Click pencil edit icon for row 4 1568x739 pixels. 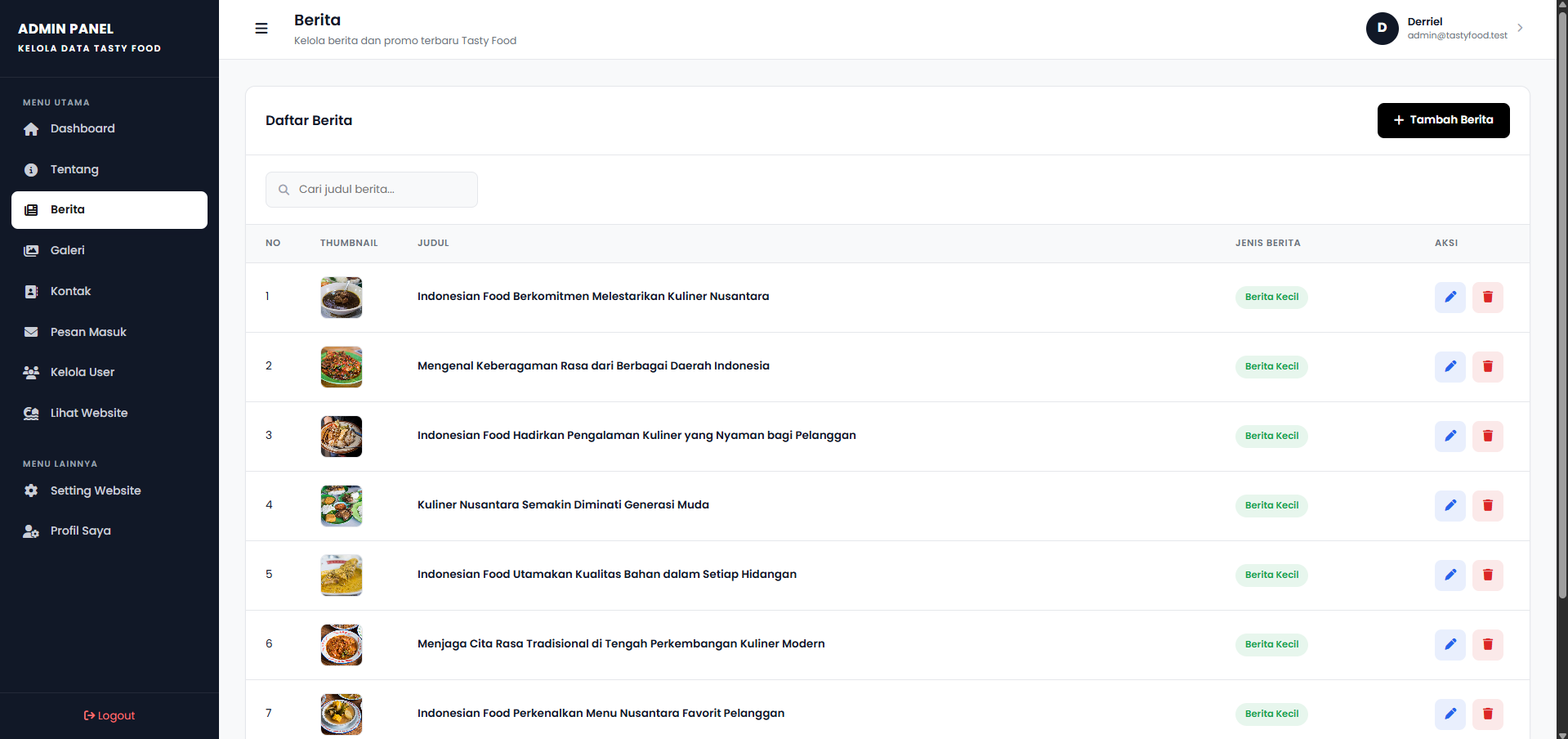(1450, 505)
